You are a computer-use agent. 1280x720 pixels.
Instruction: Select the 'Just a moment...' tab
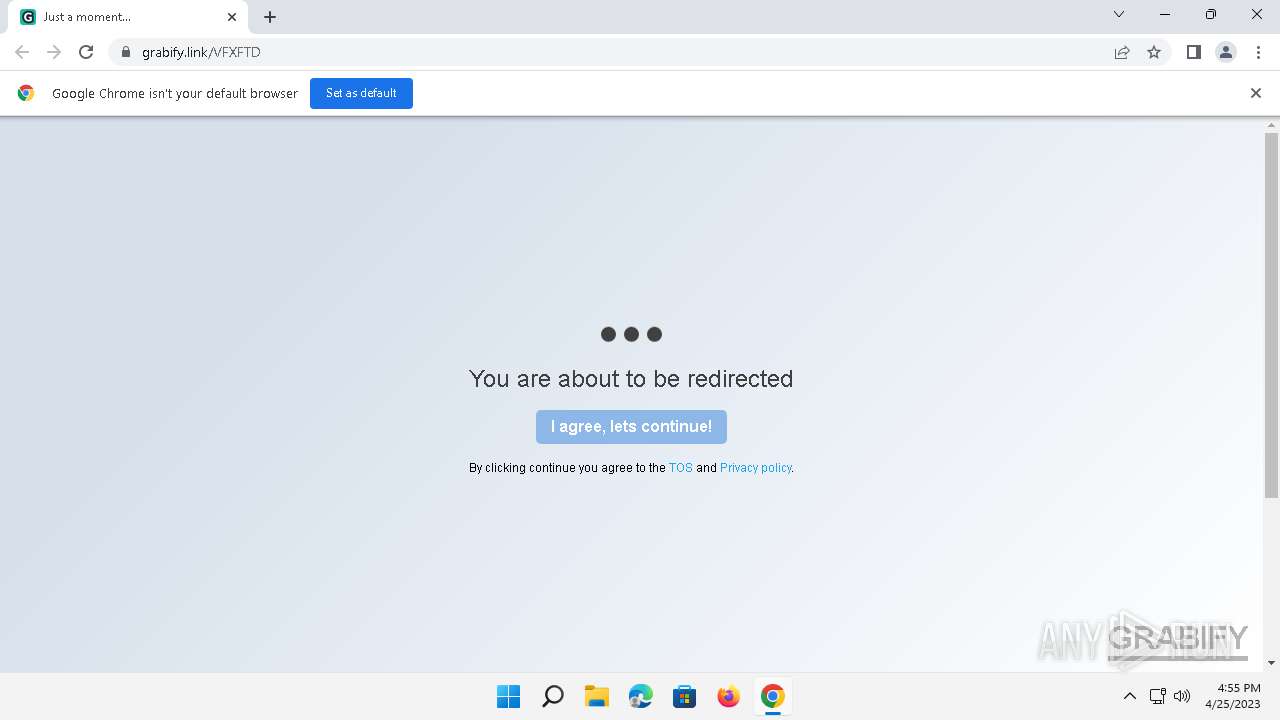[130, 17]
